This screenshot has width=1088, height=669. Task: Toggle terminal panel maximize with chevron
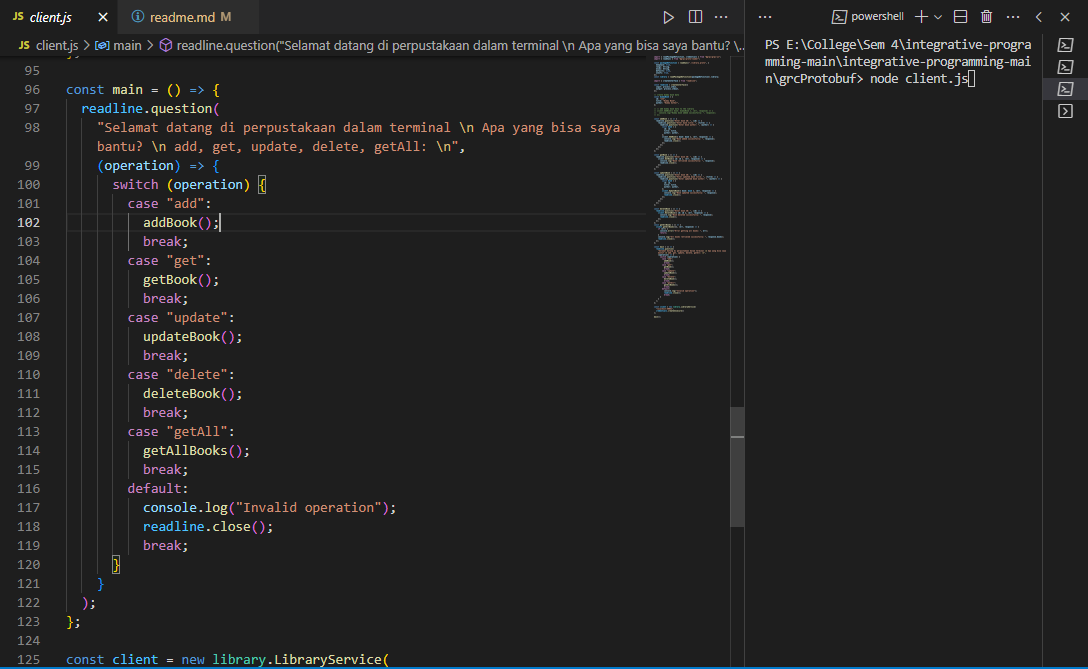1038,16
